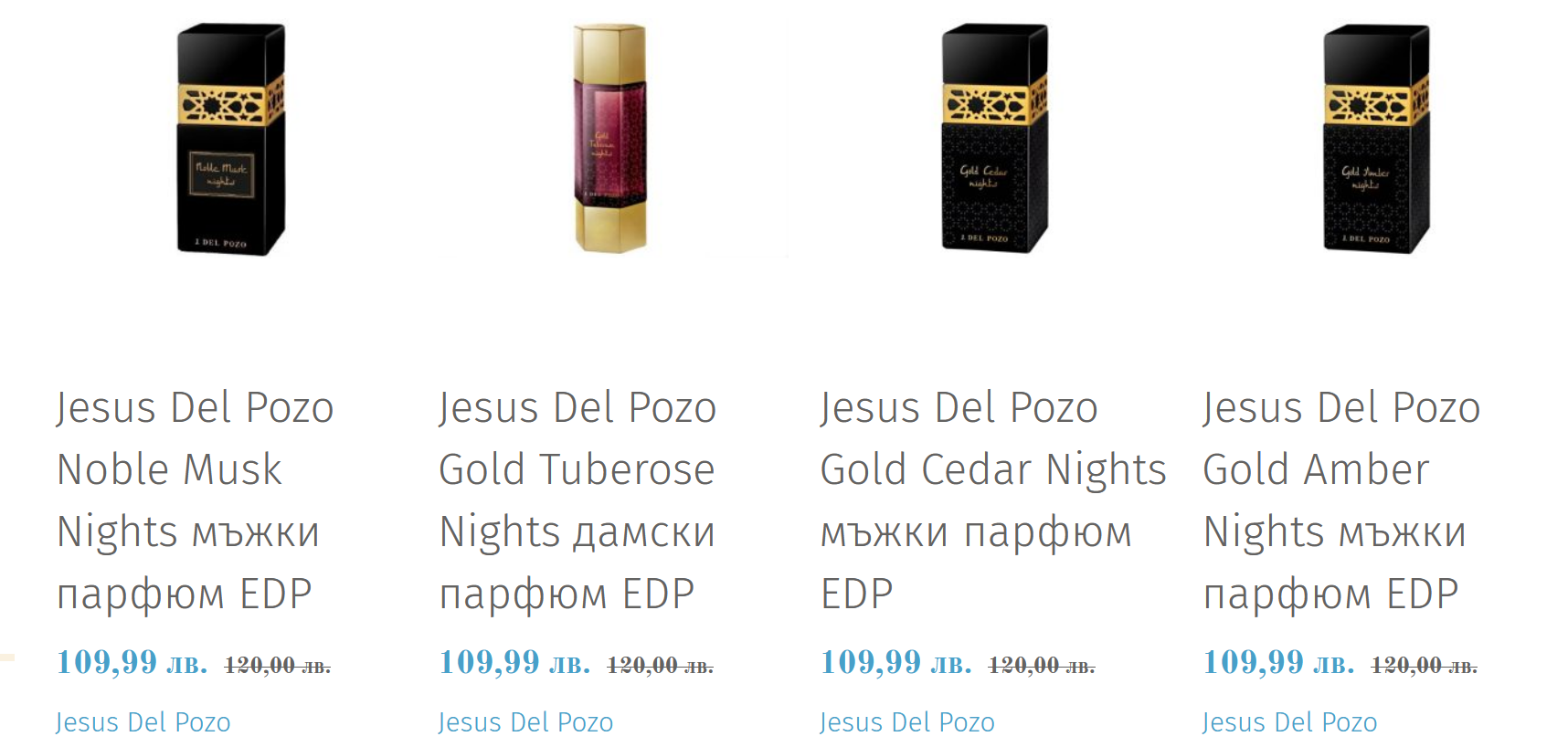Viewport: 1568px width, 747px height.
Task: Click the Gold Tuberose Nights product title
Action: [577, 500]
